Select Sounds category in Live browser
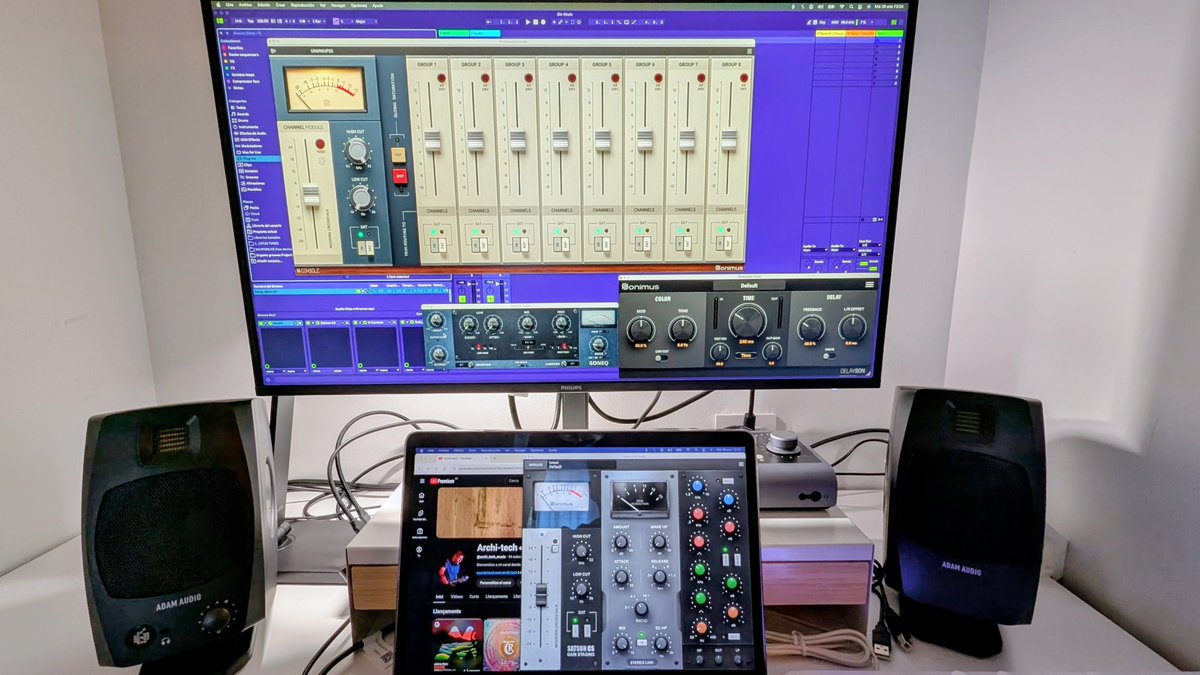 click(x=240, y=114)
